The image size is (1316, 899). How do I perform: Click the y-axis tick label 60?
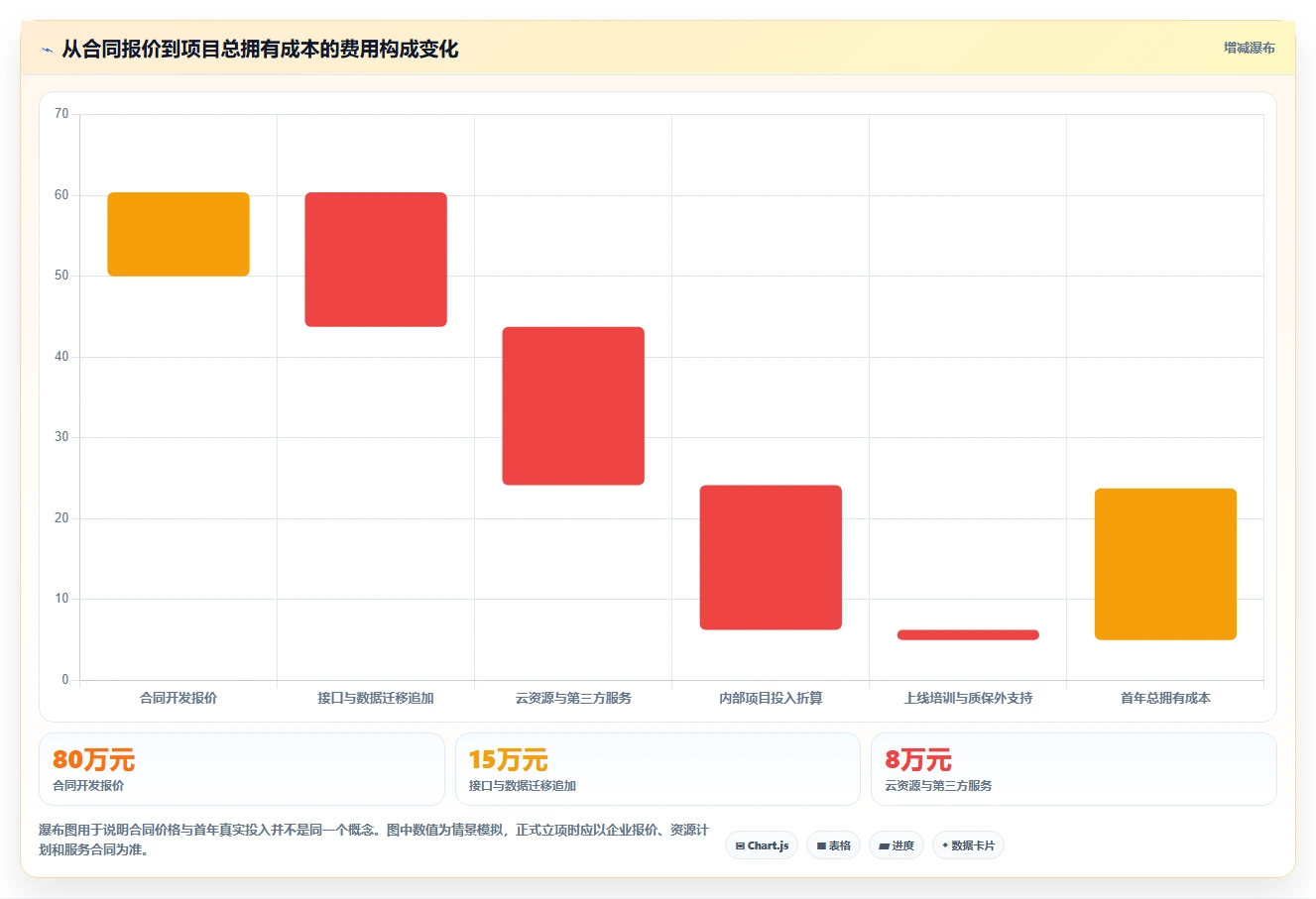coord(61,195)
